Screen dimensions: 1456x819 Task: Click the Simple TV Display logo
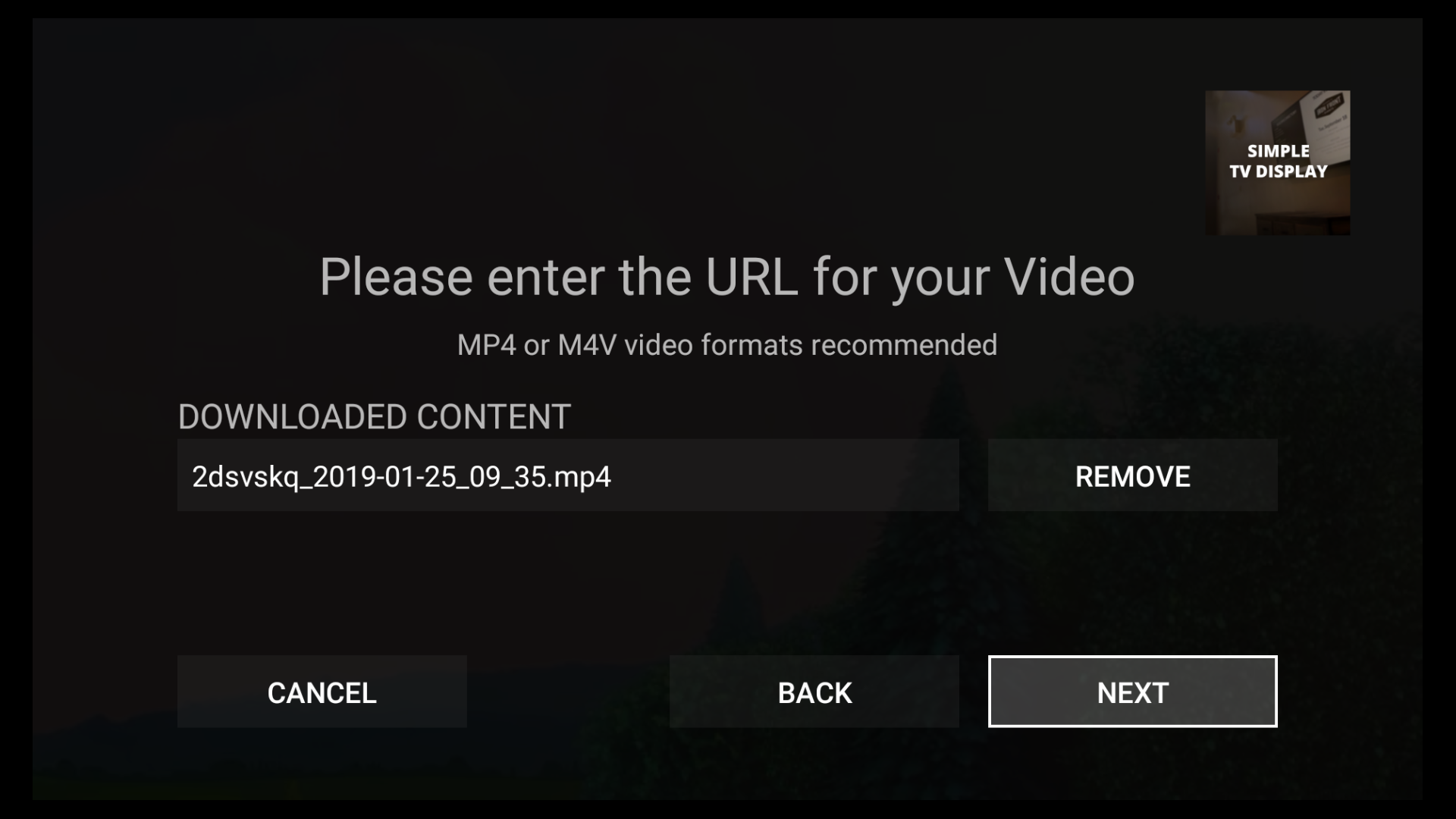pyautogui.click(x=1278, y=162)
